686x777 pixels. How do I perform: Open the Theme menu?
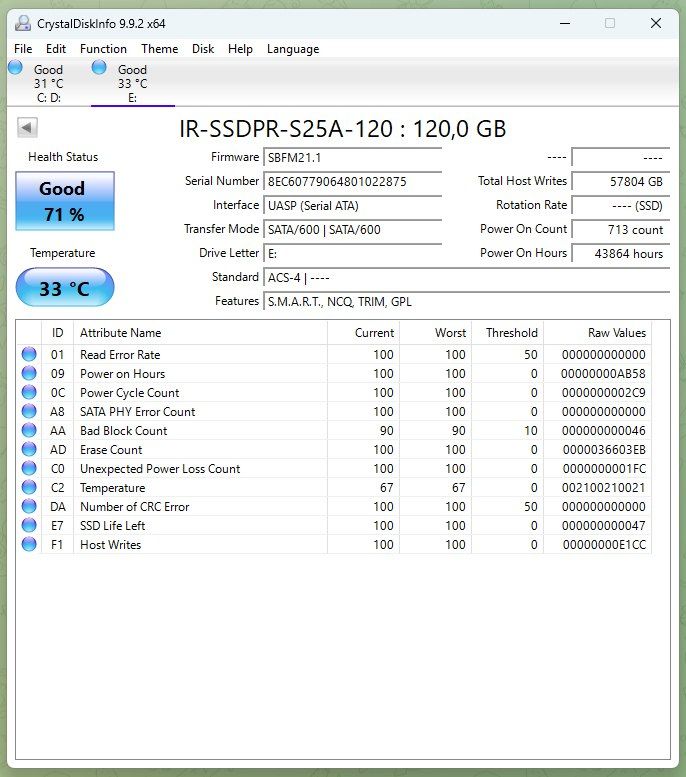pyautogui.click(x=160, y=49)
